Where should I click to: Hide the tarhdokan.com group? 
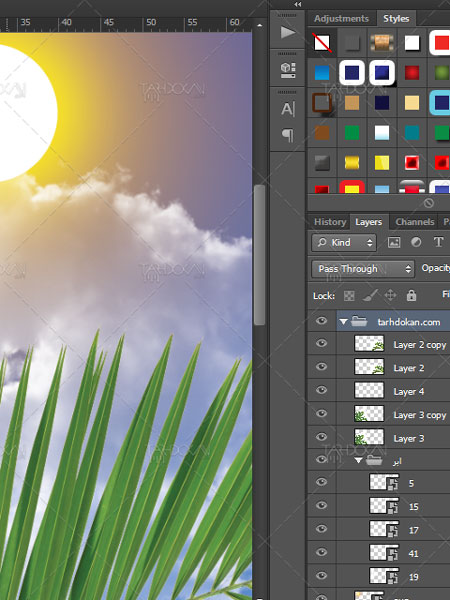tap(321, 320)
